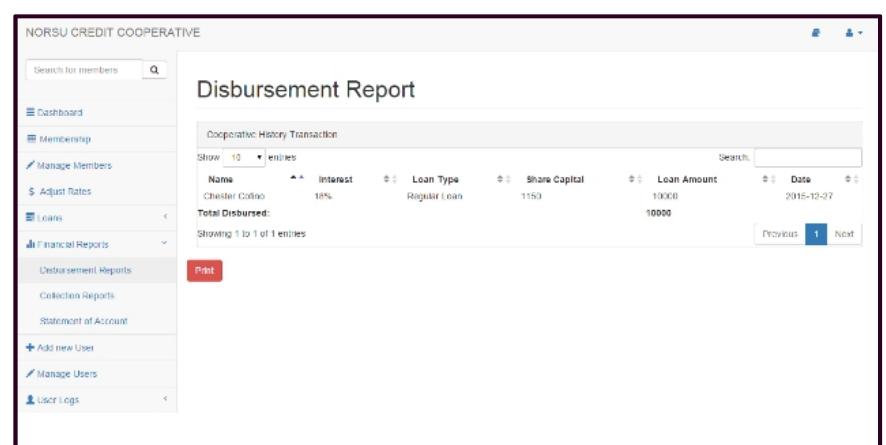Open the show entries dropdown
Viewport: 886px width, 445px height.
pyautogui.click(x=244, y=158)
